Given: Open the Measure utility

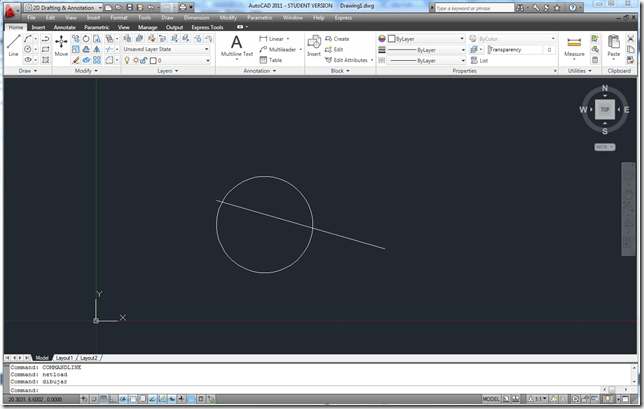Looking at the screenshot, I should tap(574, 46).
